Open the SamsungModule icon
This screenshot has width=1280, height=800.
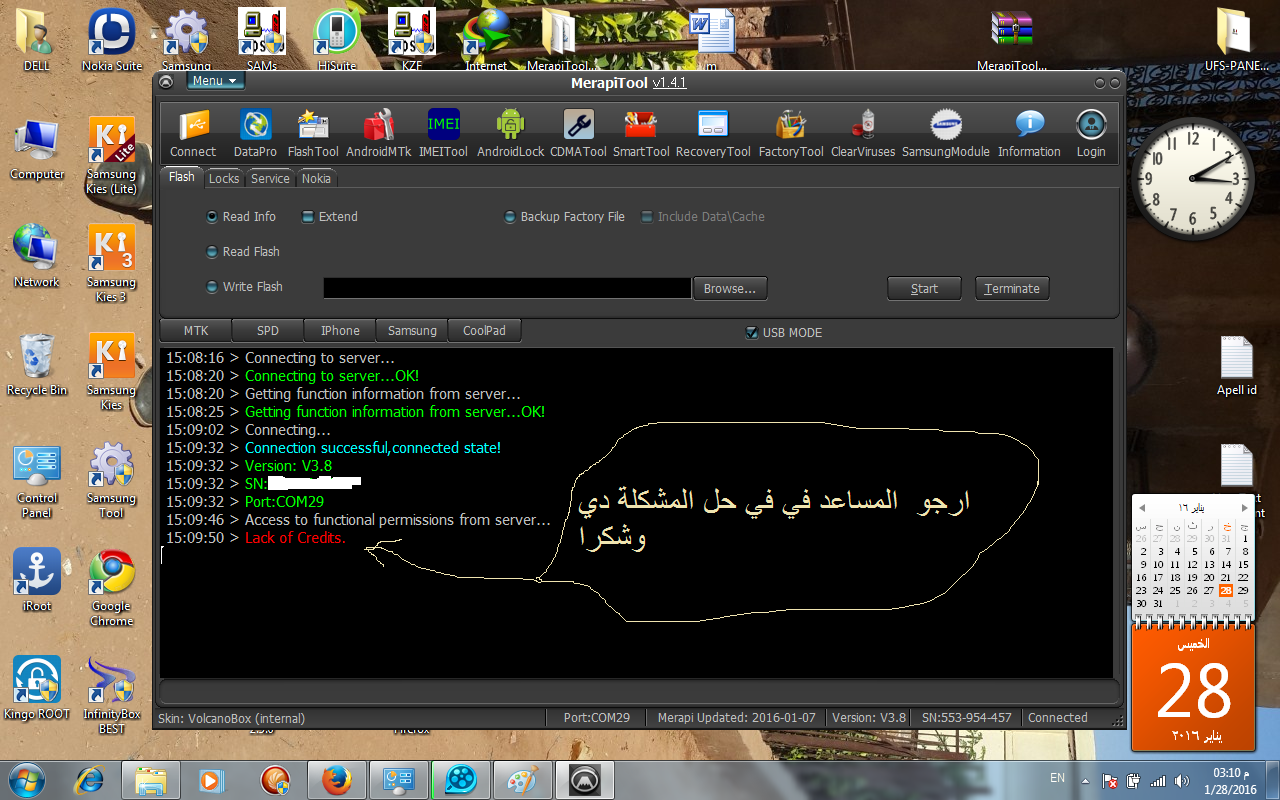[946, 133]
